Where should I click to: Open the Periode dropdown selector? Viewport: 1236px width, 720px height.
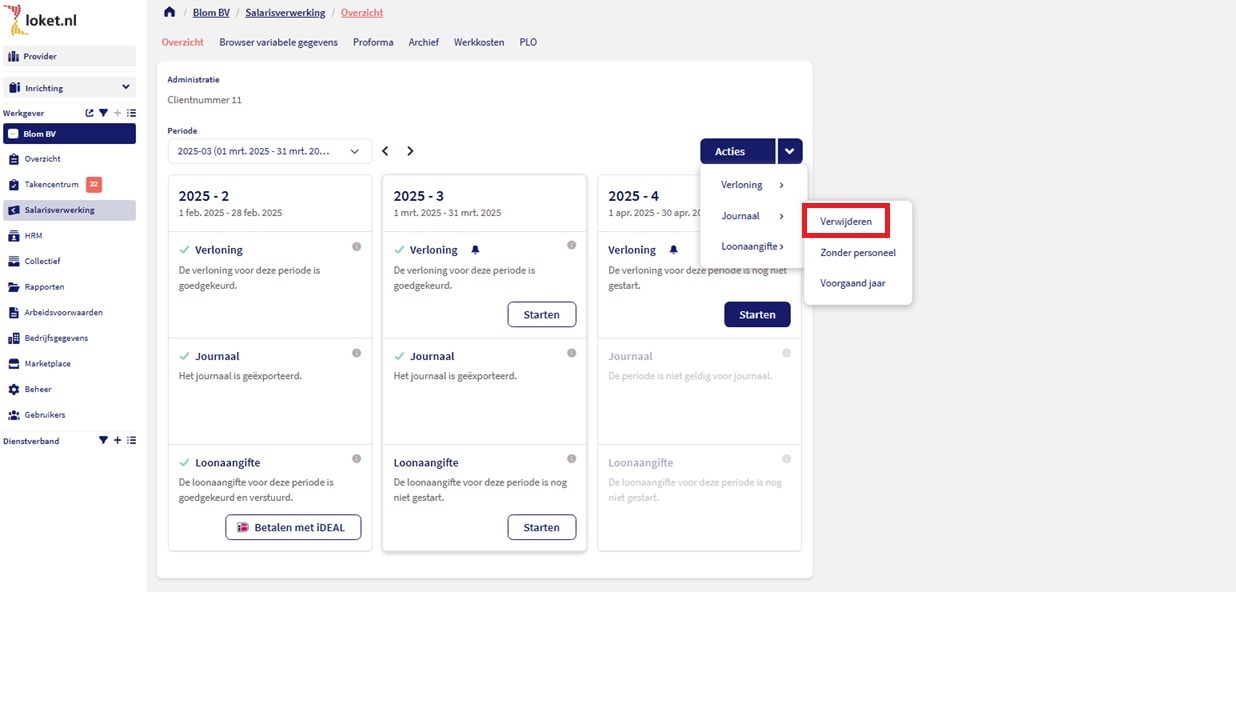269,151
